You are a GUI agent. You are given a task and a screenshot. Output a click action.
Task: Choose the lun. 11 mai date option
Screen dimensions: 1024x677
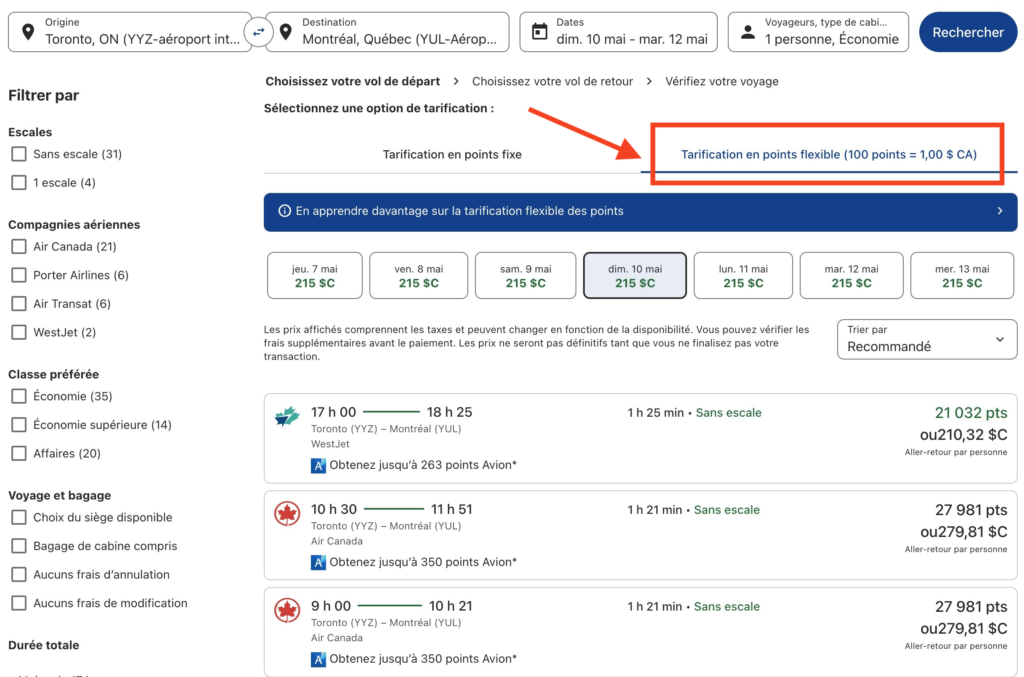pos(742,276)
